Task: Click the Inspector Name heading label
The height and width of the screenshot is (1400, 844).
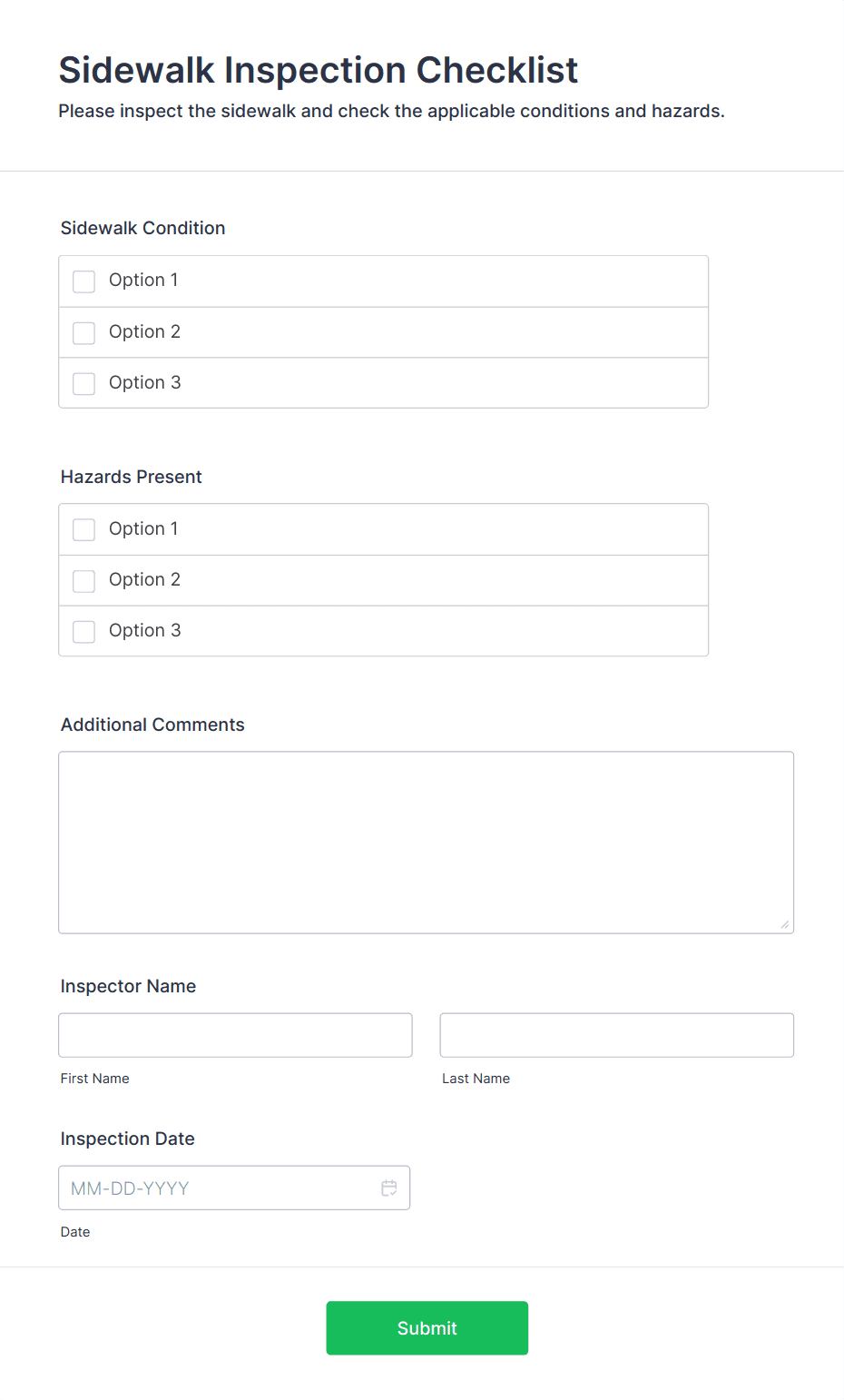Action: pos(128,986)
